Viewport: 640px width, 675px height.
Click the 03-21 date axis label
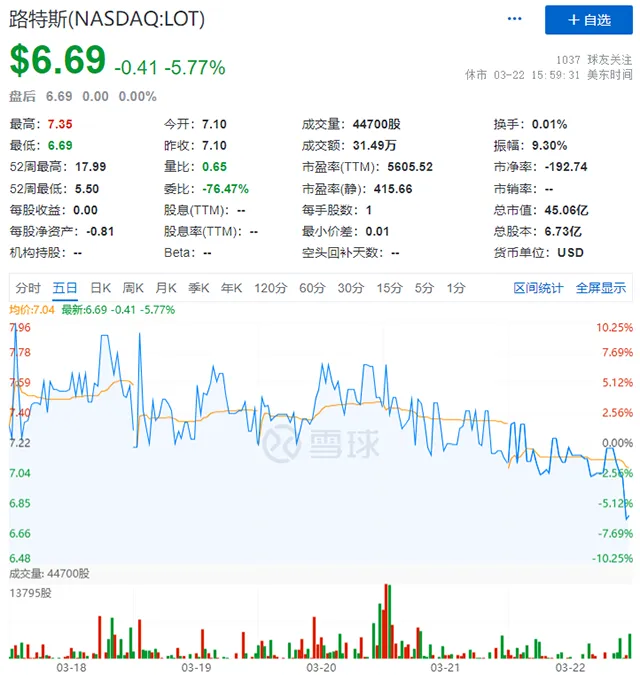(445, 667)
